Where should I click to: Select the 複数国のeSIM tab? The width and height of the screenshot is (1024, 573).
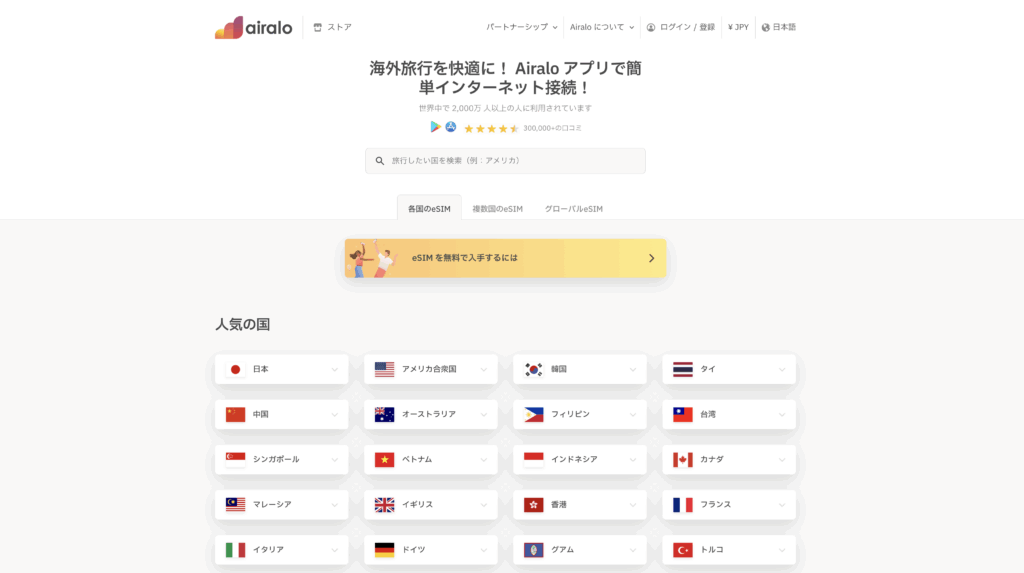click(x=498, y=209)
